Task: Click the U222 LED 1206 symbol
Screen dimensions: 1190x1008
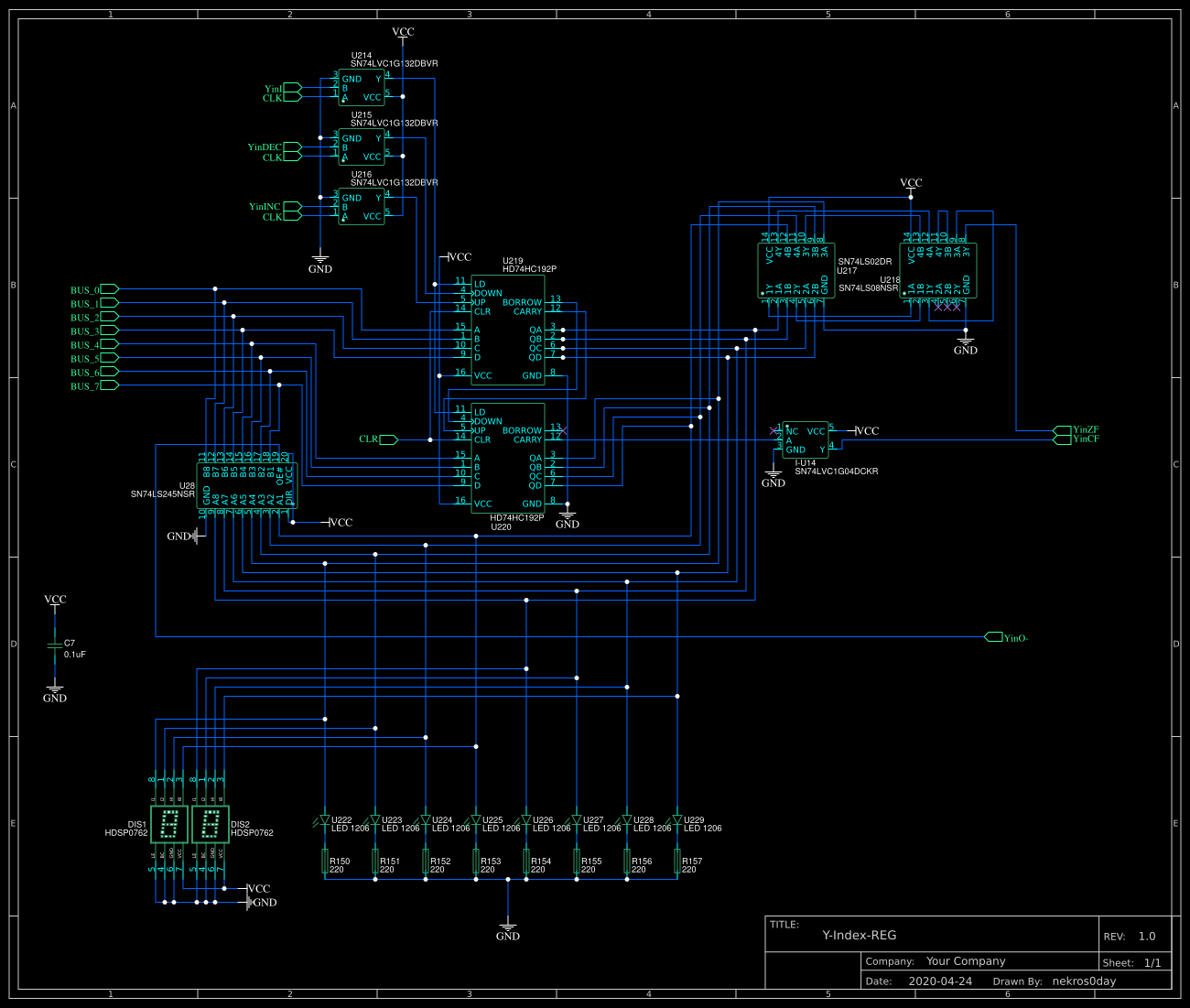Action: (x=325, y=821)
